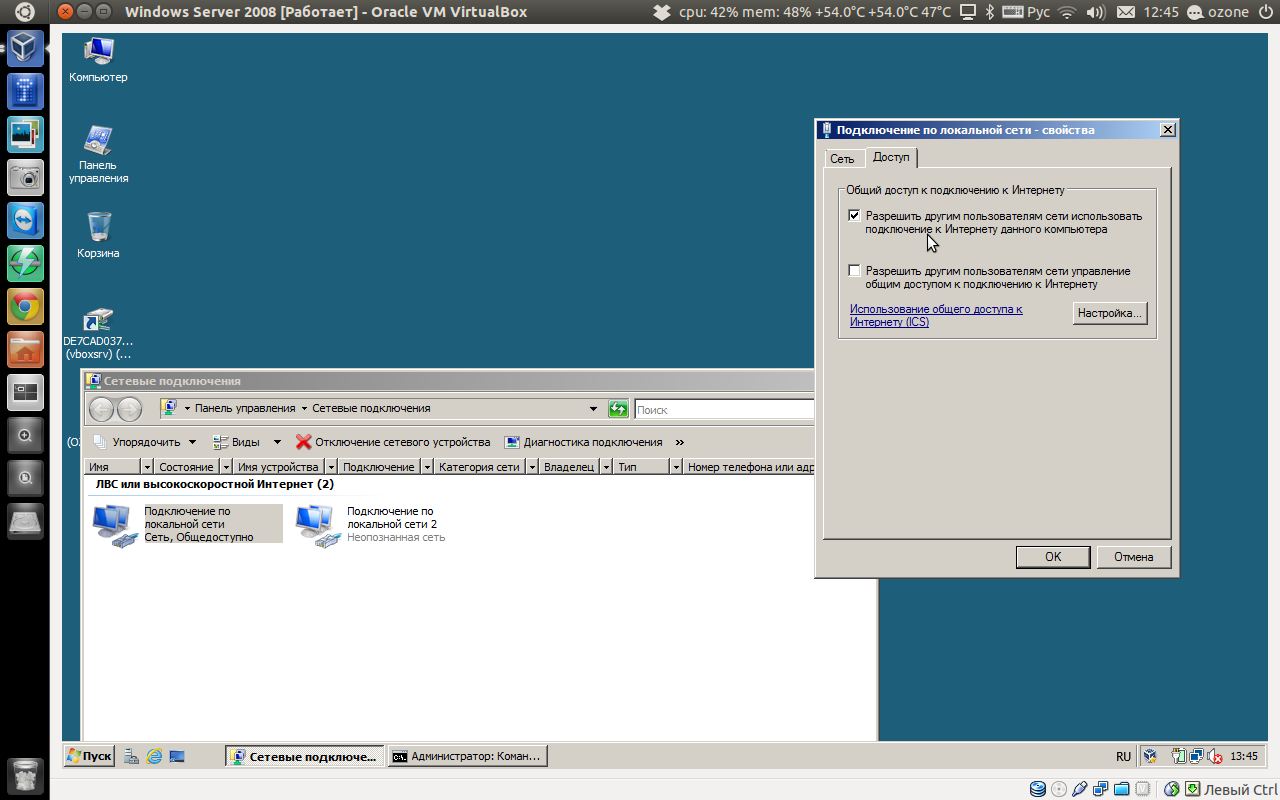Click Отключение сетевого устройства toolbar button

coord(393,442)
